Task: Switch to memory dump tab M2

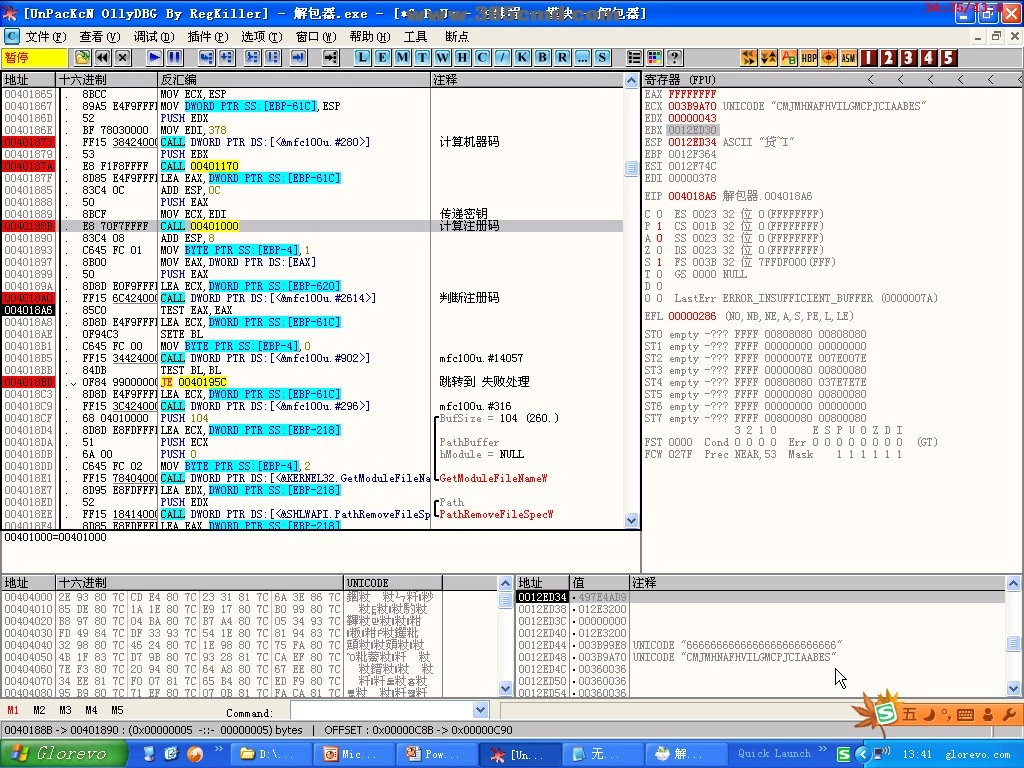Action: [39, 710]
